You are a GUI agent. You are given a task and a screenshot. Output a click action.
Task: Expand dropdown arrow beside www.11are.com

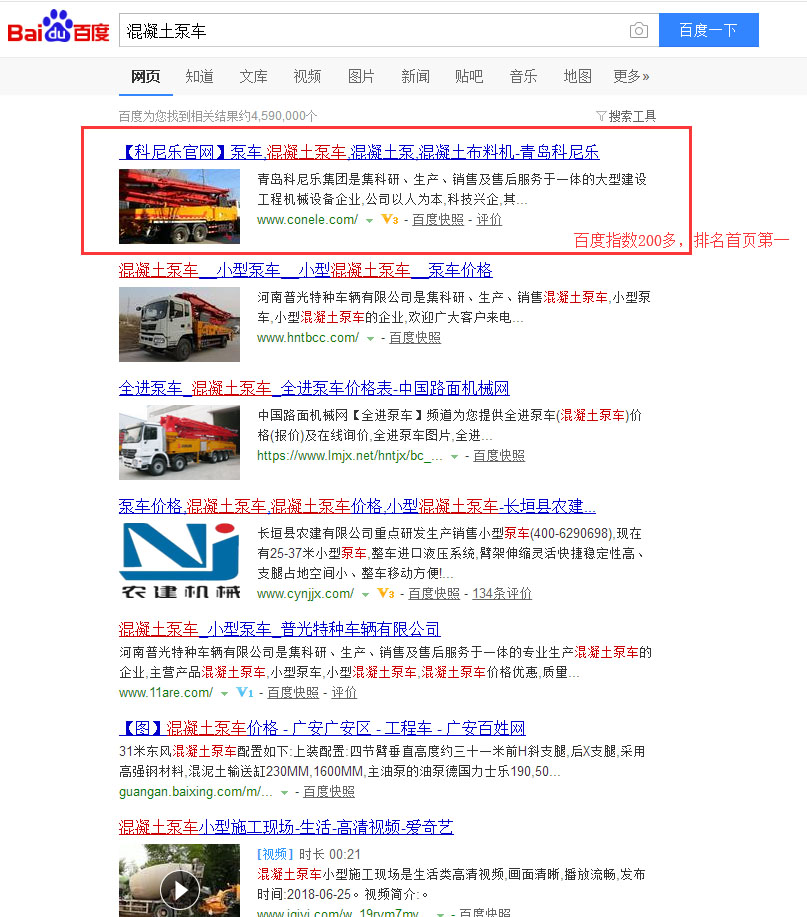[225, 694]
